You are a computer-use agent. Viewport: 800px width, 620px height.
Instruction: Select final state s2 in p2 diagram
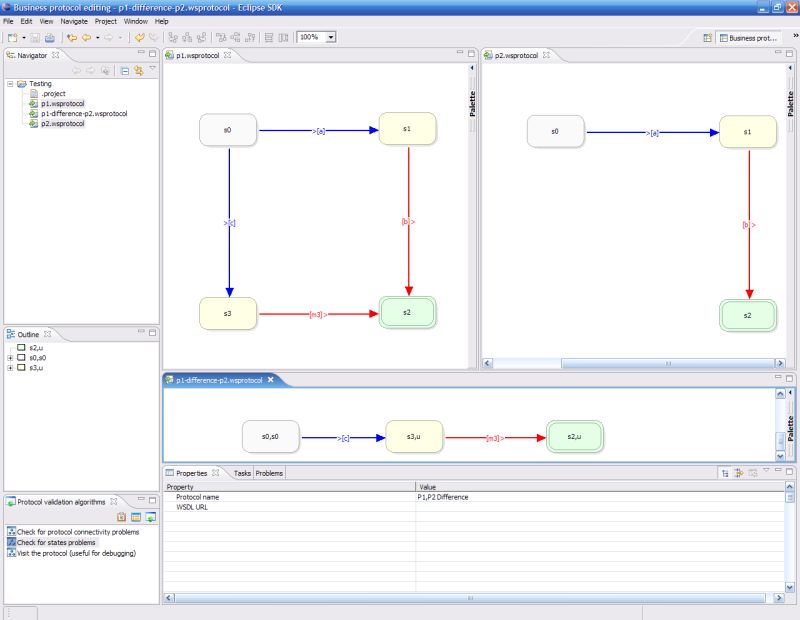747,315
